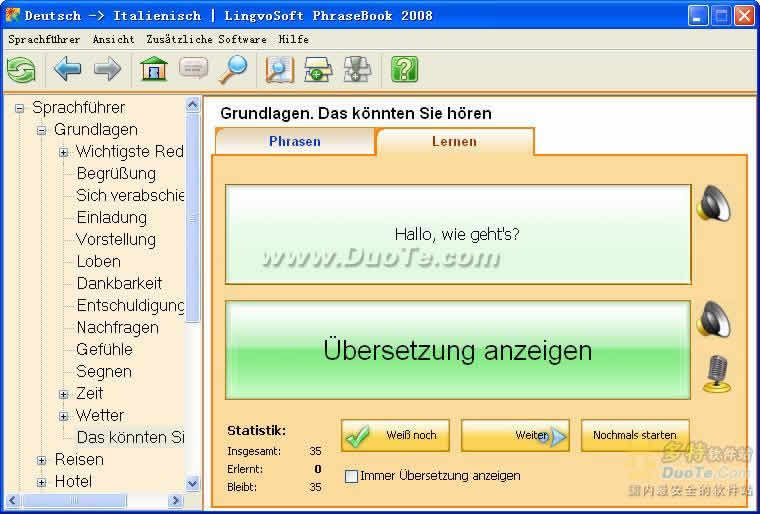760x514 pixels.
Task: Expand the Wetter tree node
Action: [63, 416]
